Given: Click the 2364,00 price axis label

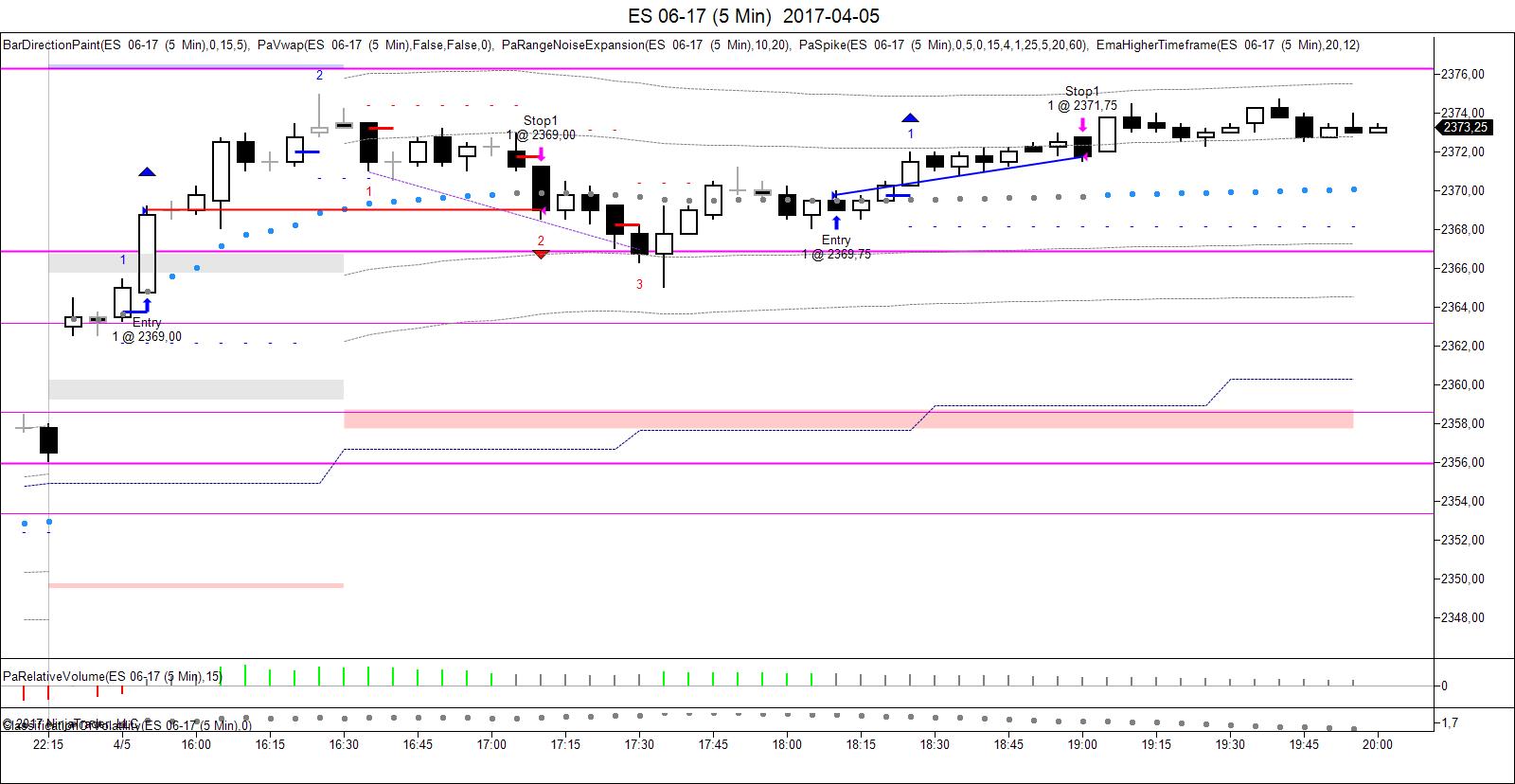Looking at the screenshot, I should coord(1465,307).
